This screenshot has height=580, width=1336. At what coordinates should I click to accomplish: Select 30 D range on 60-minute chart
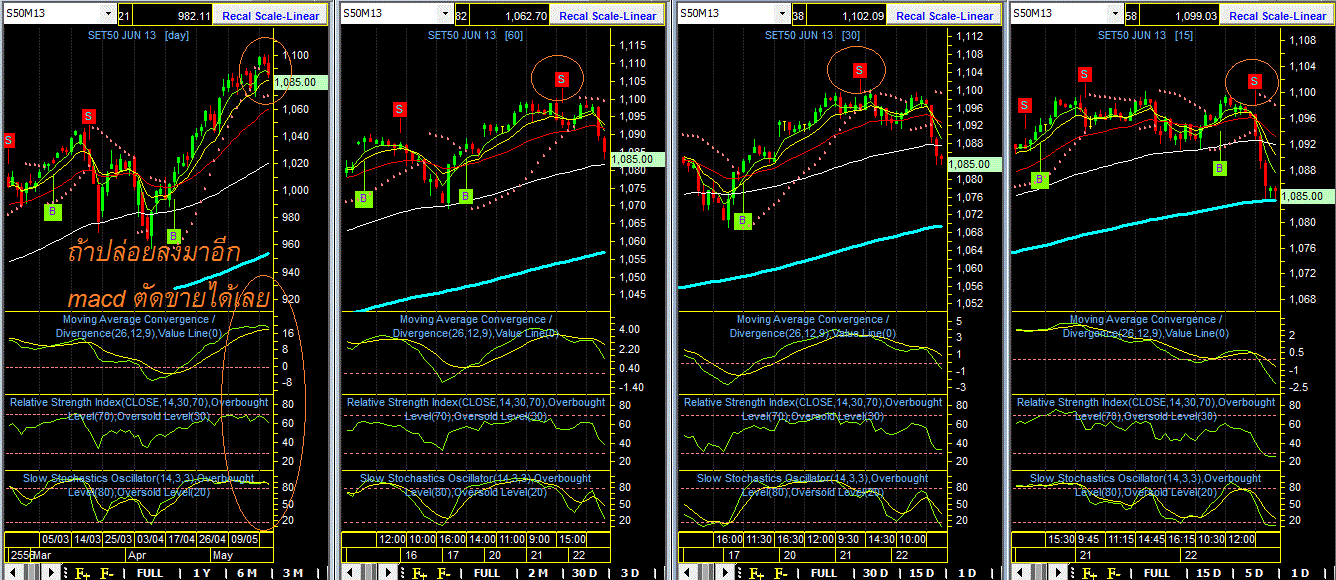point(585,573)
